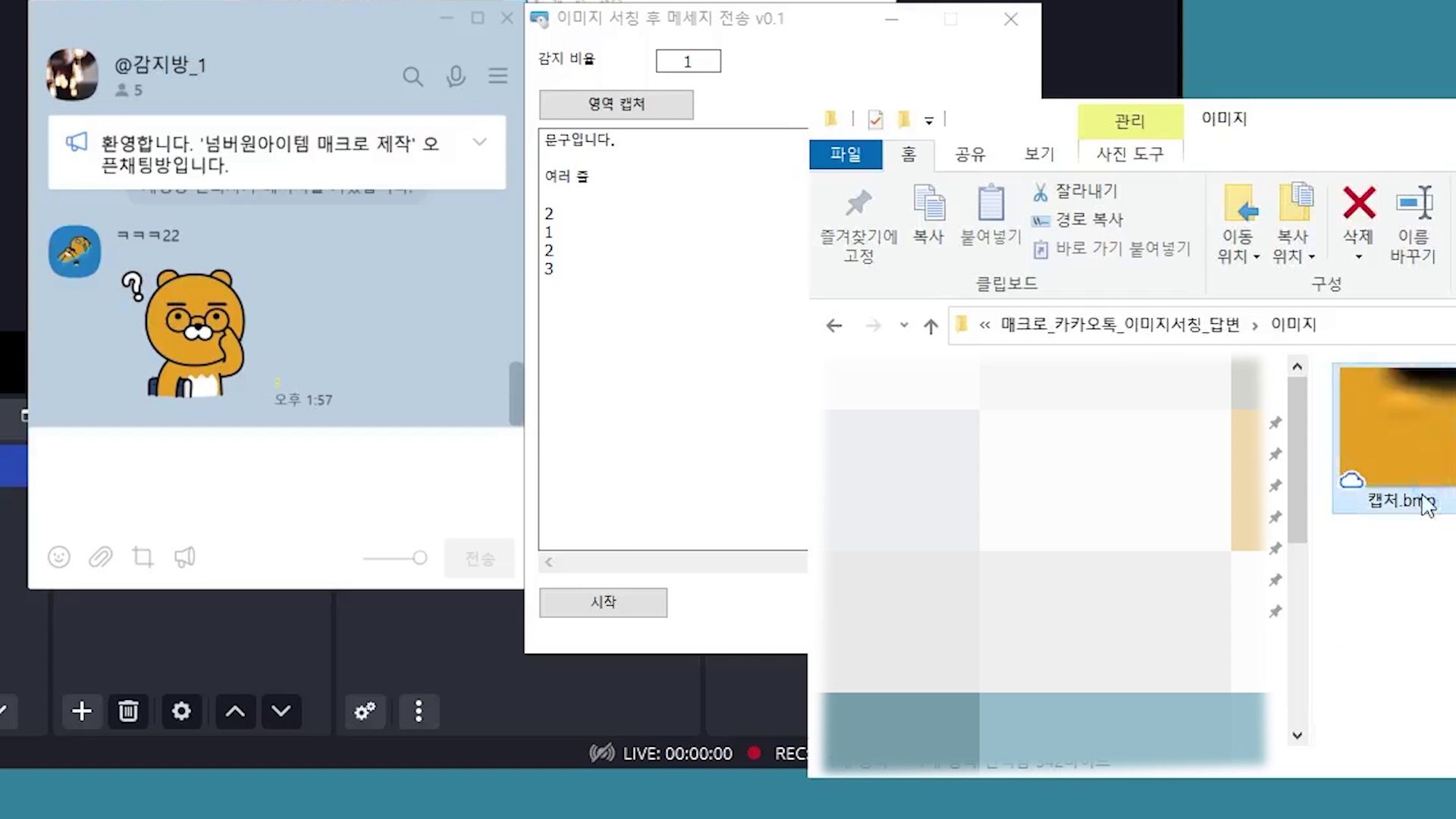The height and width of the screenshot is (819, 1456).
Task: Click the paperclip file attach icon
Action: tap(100, 557)
